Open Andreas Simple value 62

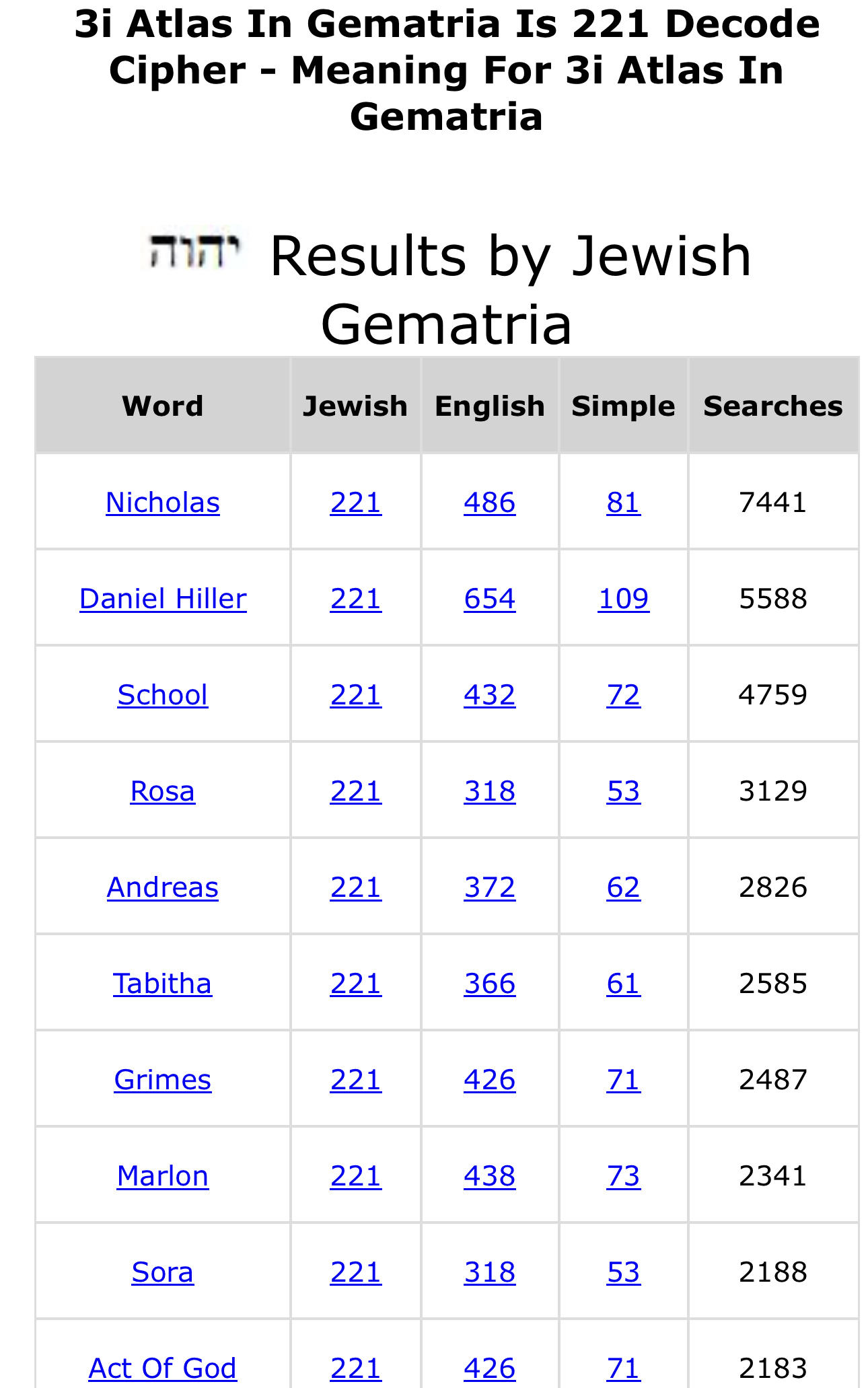click(624, 887)
